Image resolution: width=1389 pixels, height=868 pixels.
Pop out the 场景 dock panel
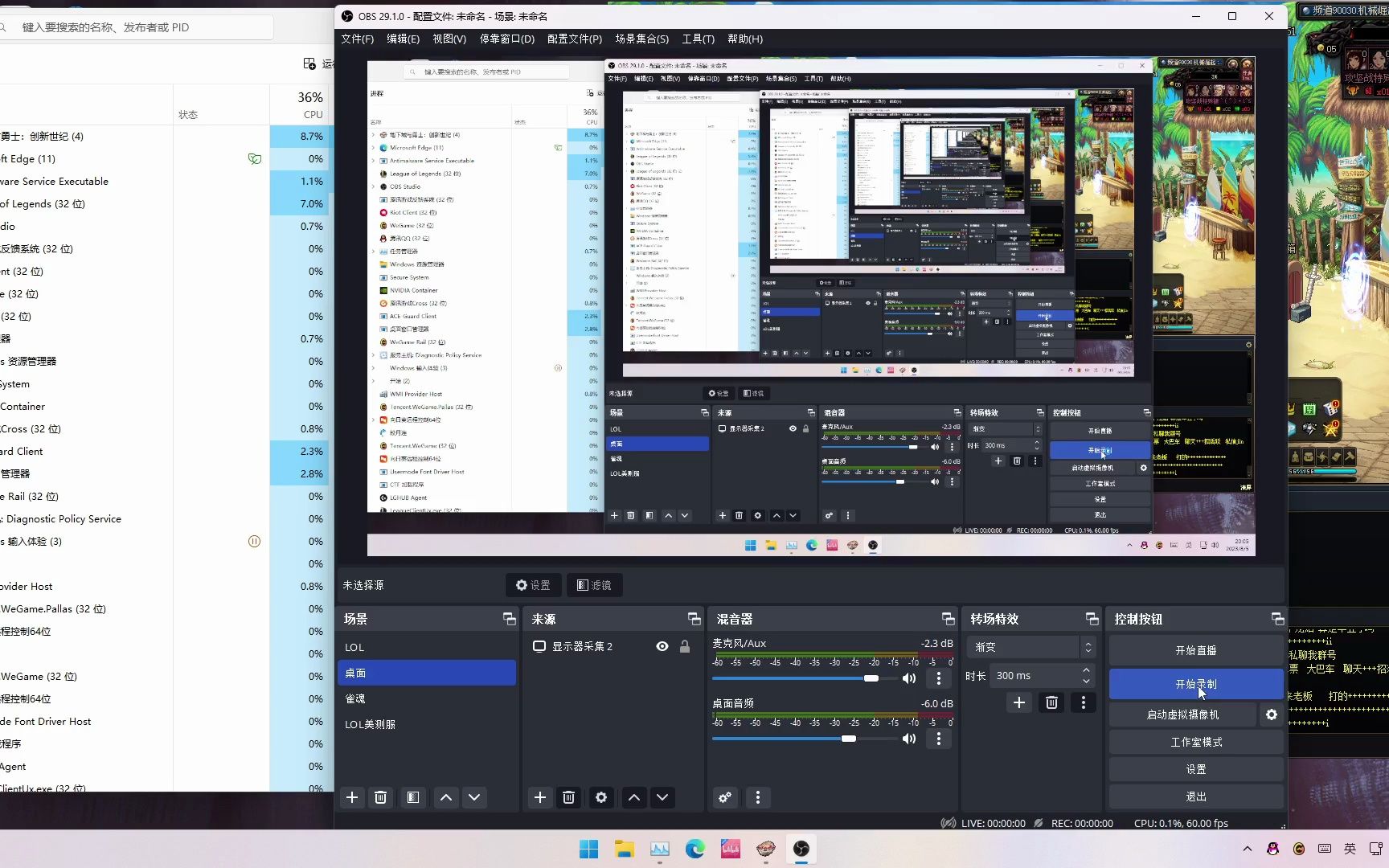click(510, 618)
